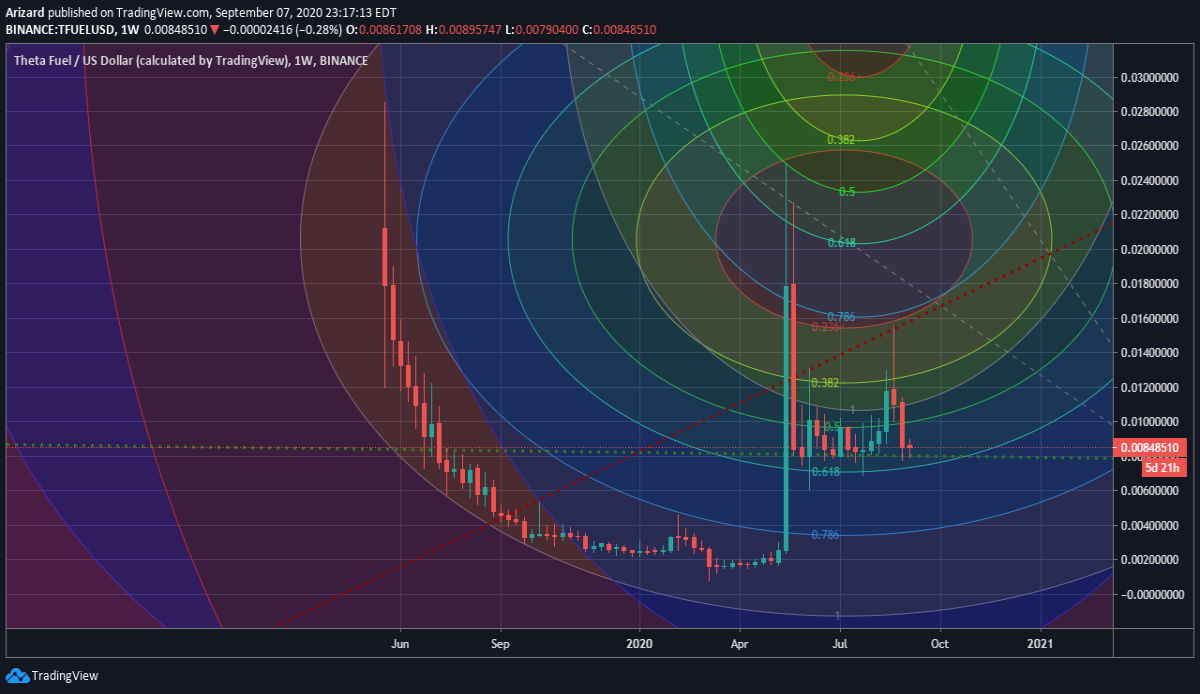This screenshot has height=694, width=1200.
Task: Click the 0.02400000 price axis label
Action: point(1149,181)
